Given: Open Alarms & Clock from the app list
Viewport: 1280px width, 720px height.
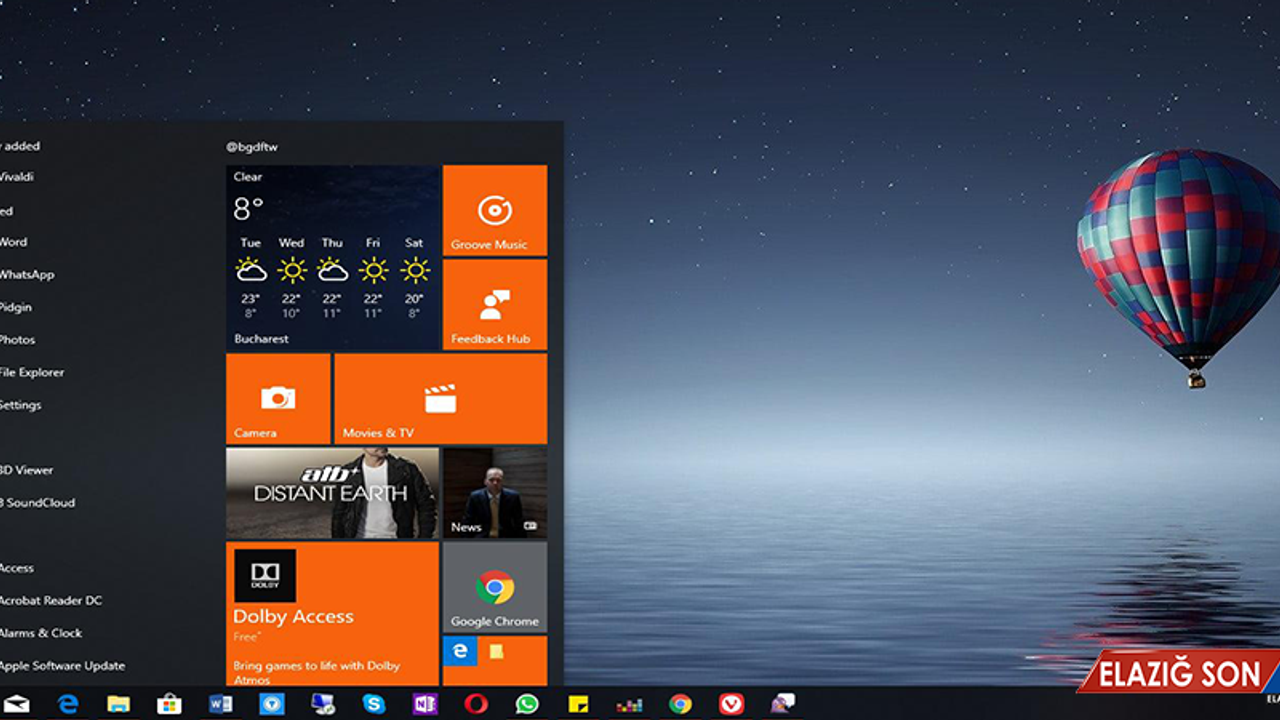Looking at the screenshot, I should pos(40,632).
